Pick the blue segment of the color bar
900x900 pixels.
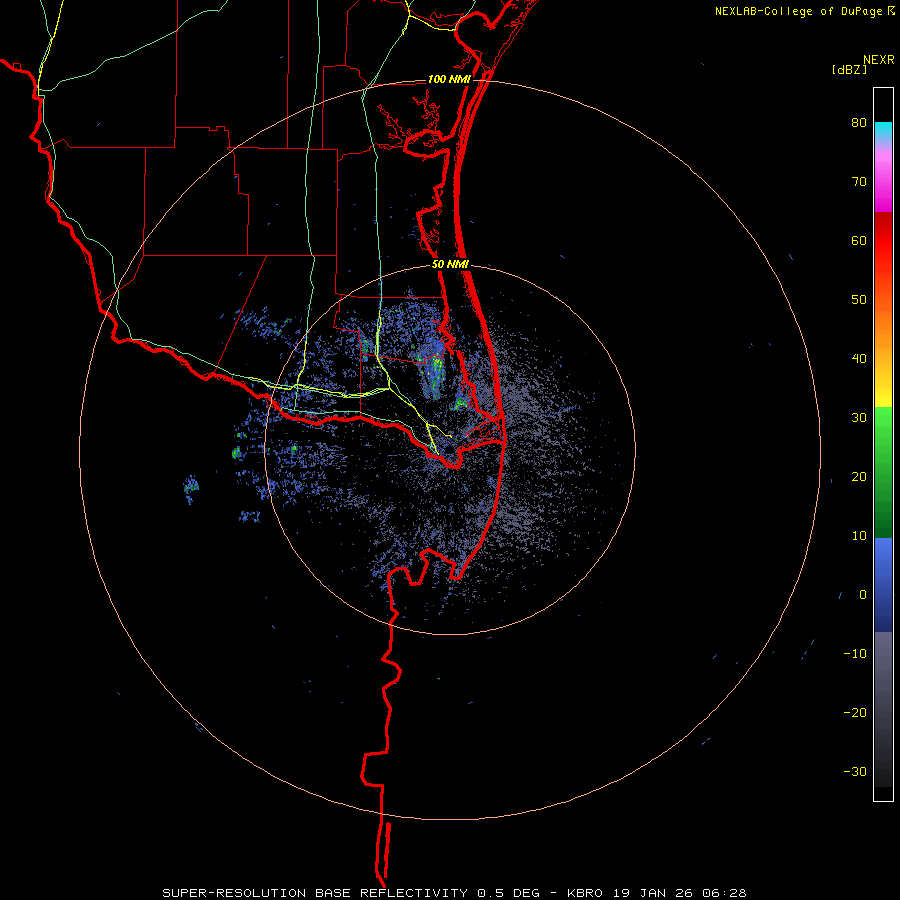883,585
